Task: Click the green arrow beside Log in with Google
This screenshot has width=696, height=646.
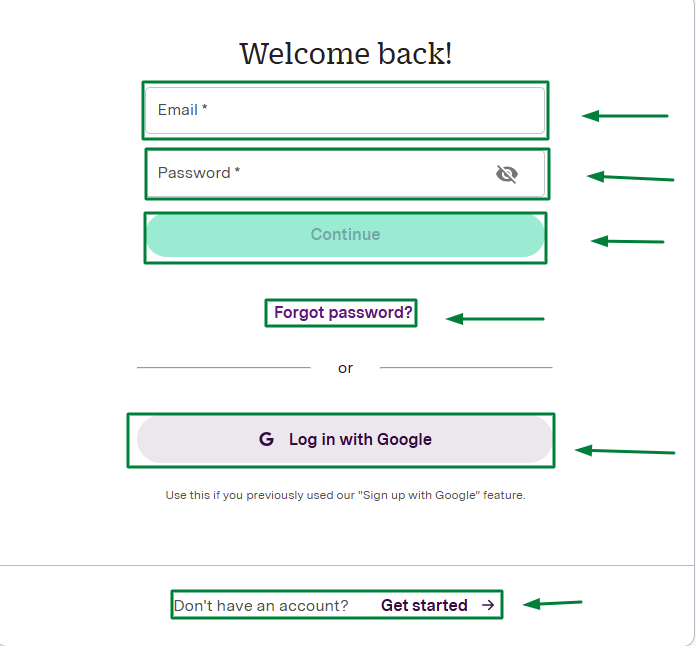Action: [x=625, y=451]
